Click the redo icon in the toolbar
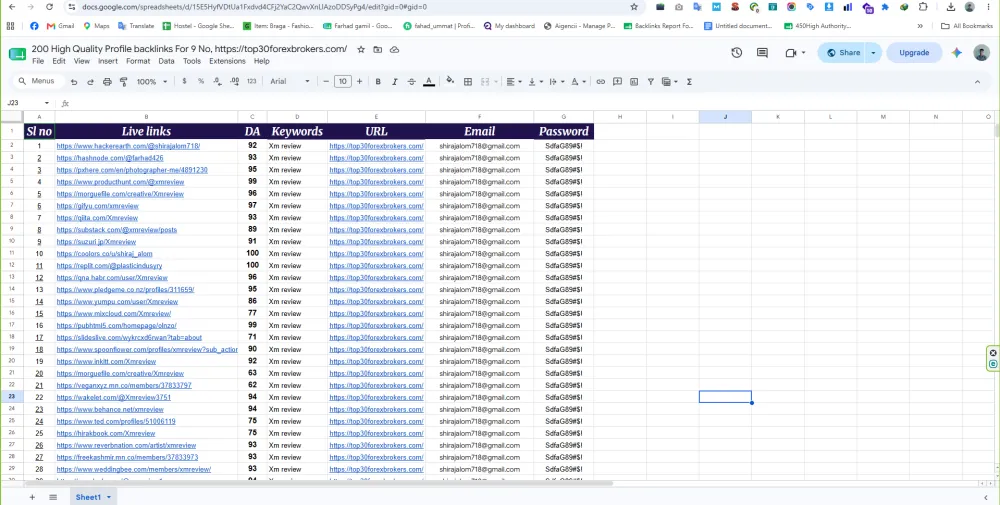Image resolution: width=1000 pixels, height=505 pixels. coord(90,82)
